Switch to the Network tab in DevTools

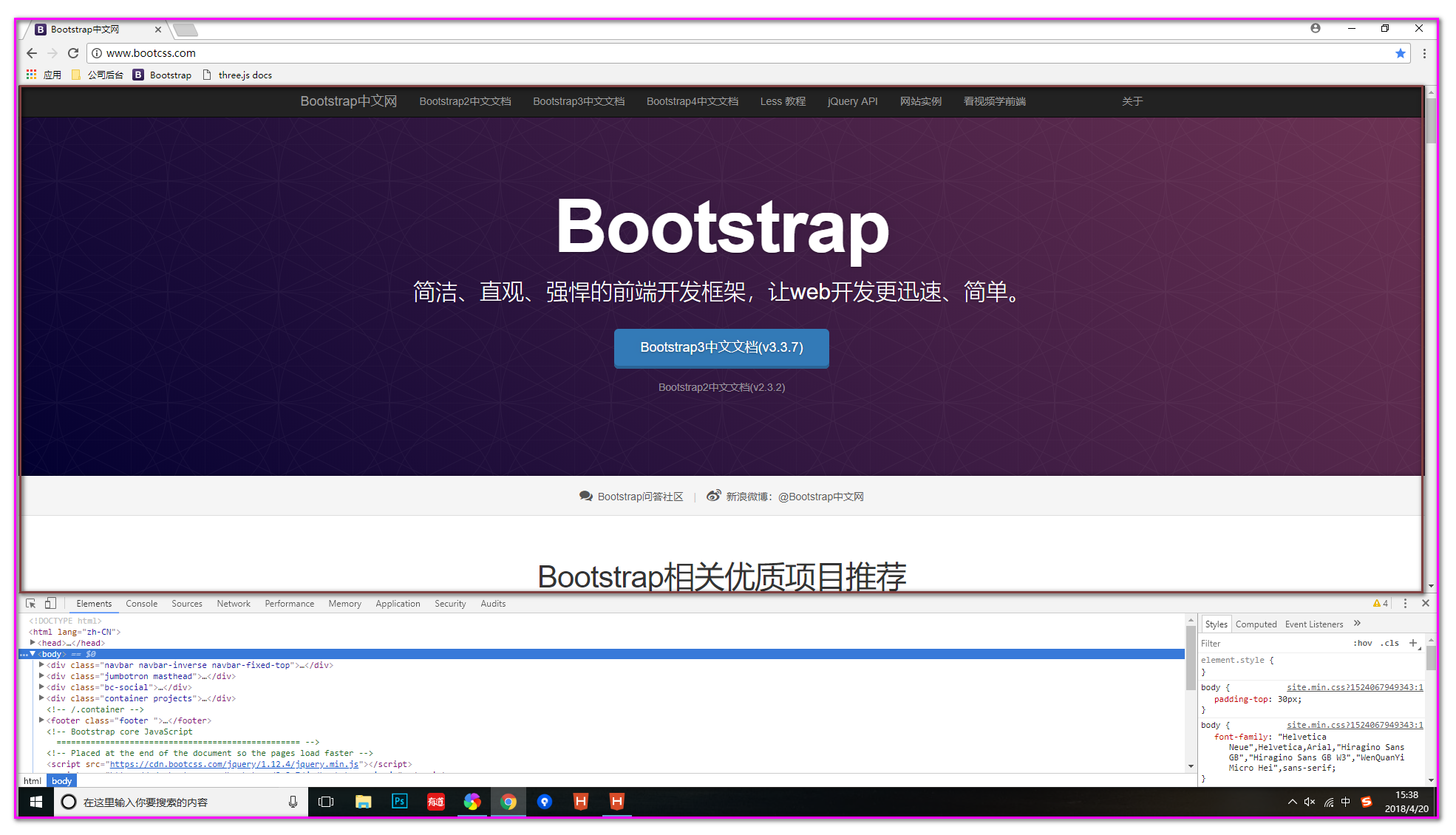click(x=234, y=604)
